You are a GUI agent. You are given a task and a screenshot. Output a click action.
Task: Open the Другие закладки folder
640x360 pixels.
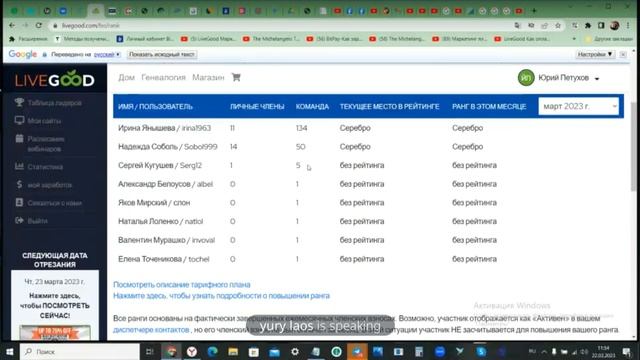[609, 39]
